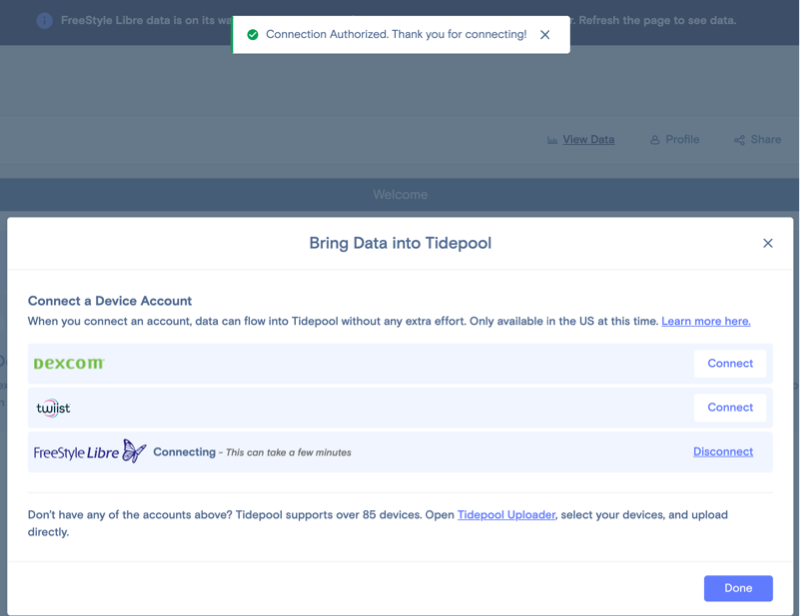
Task: Click the green checkmark success icon
Action: click(253, 35)
